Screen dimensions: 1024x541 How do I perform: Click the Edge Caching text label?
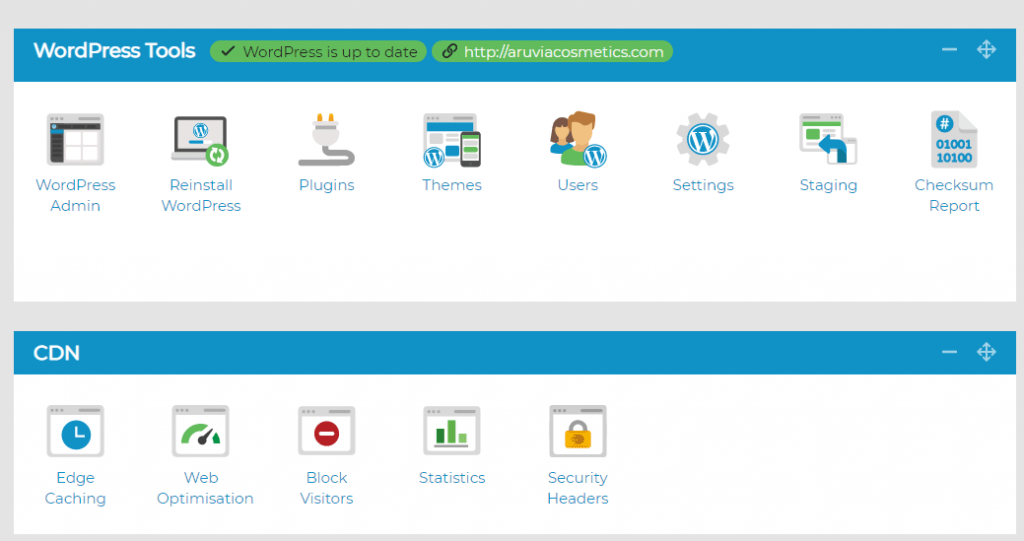(75, 488)
